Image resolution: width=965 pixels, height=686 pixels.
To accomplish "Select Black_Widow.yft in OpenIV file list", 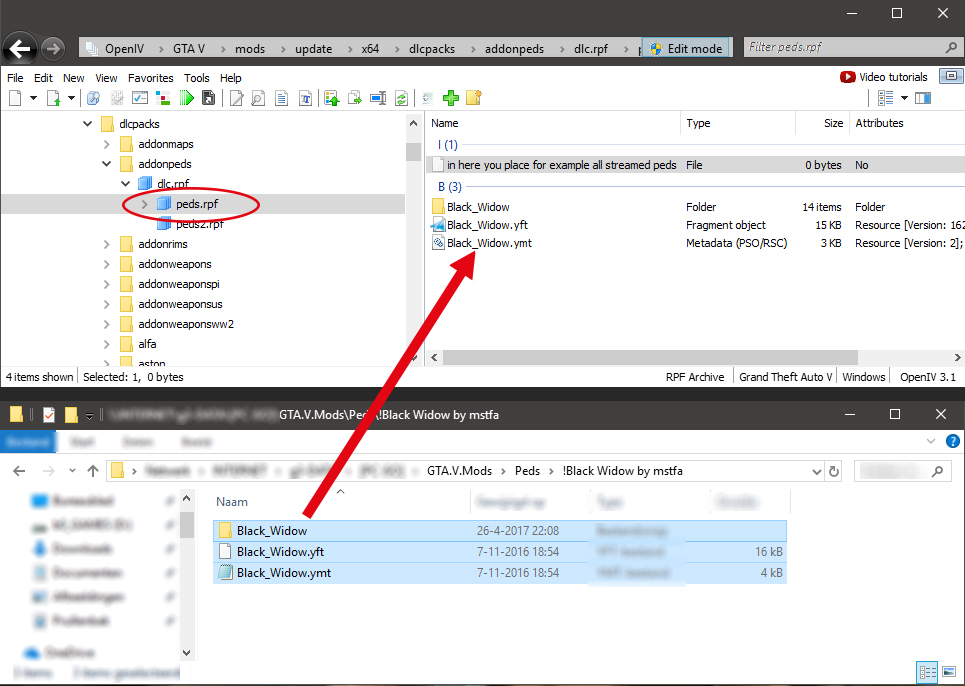I will 487,225.
